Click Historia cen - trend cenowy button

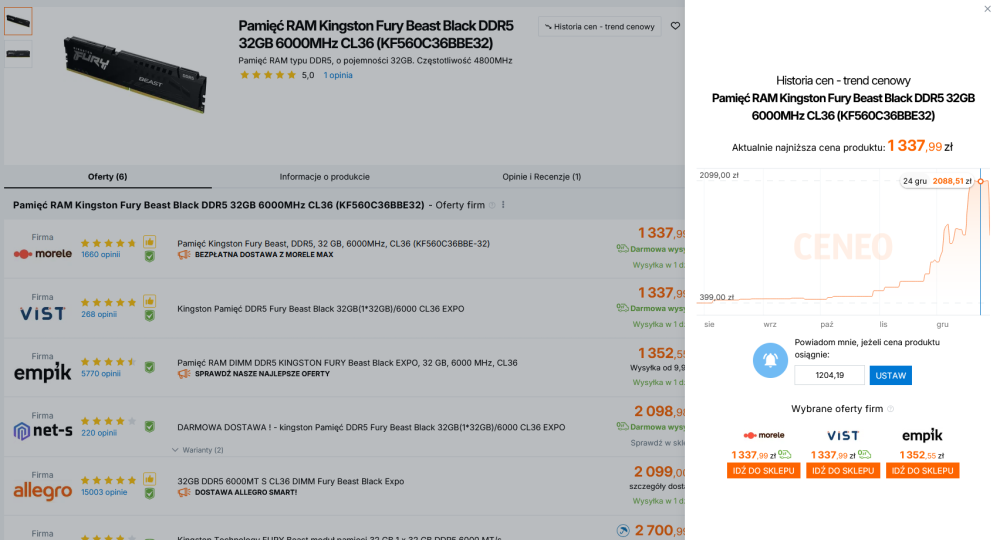pyautogui.click(x=599, y=27)
